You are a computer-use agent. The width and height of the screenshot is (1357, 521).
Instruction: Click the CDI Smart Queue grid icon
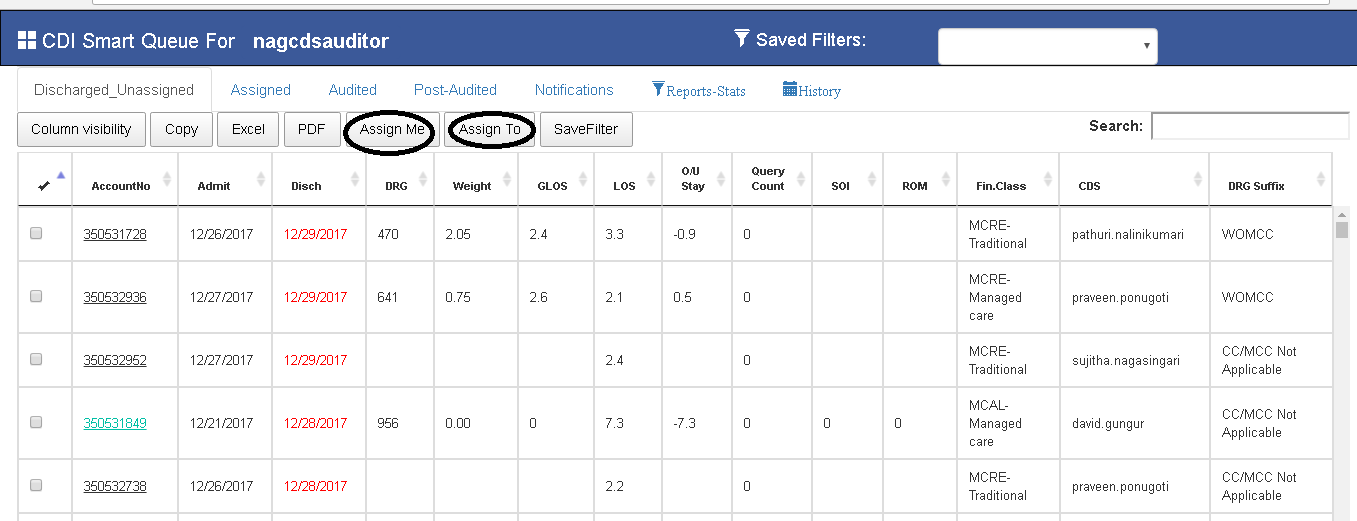click(27, 41)
